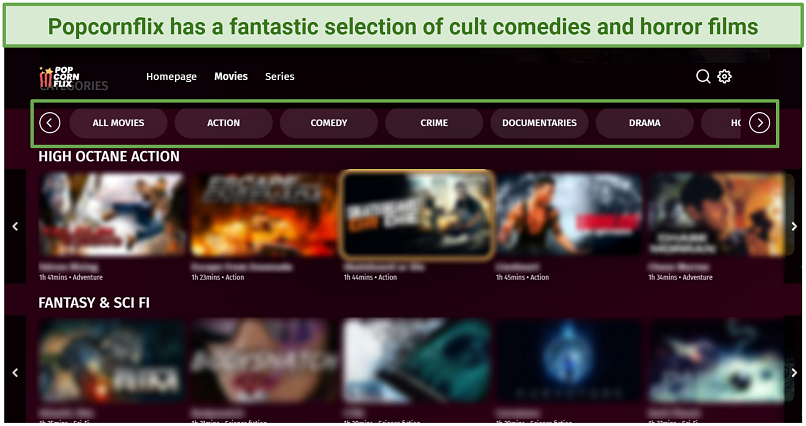Screen dimensions: 806x426
Task: Open the search magnifier icon
Action: (x=703, y=77)
